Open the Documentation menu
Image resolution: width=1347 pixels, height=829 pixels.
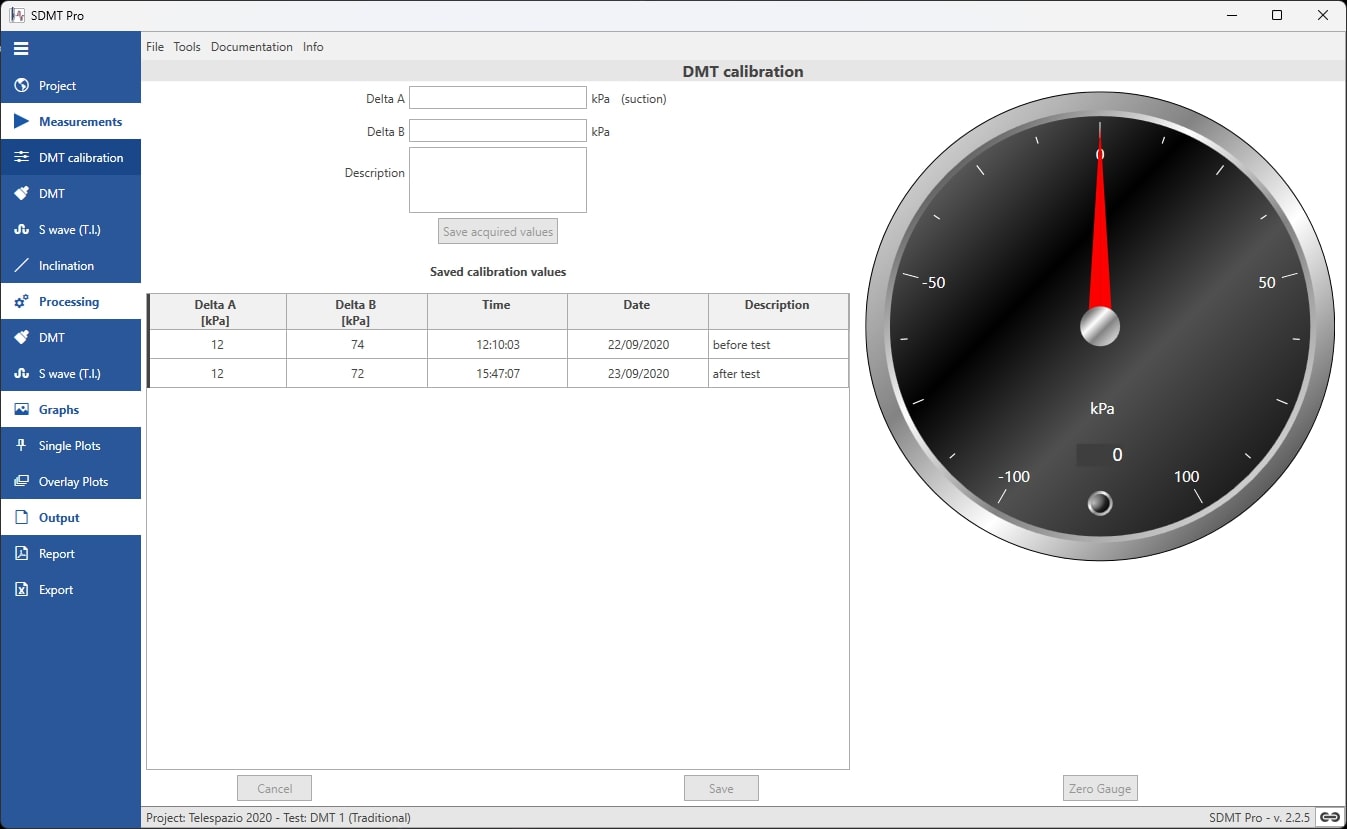tap(252, 47)
